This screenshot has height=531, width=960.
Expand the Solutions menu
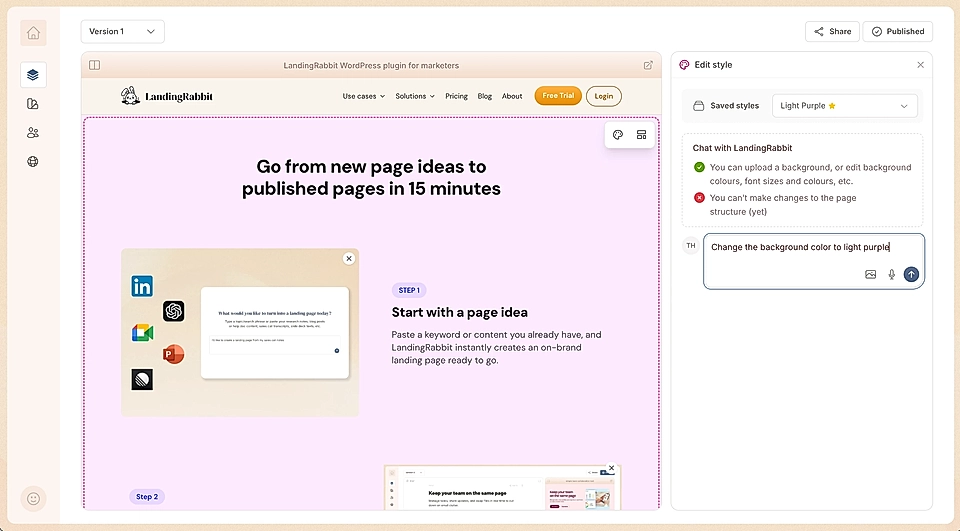click(415, 96)
